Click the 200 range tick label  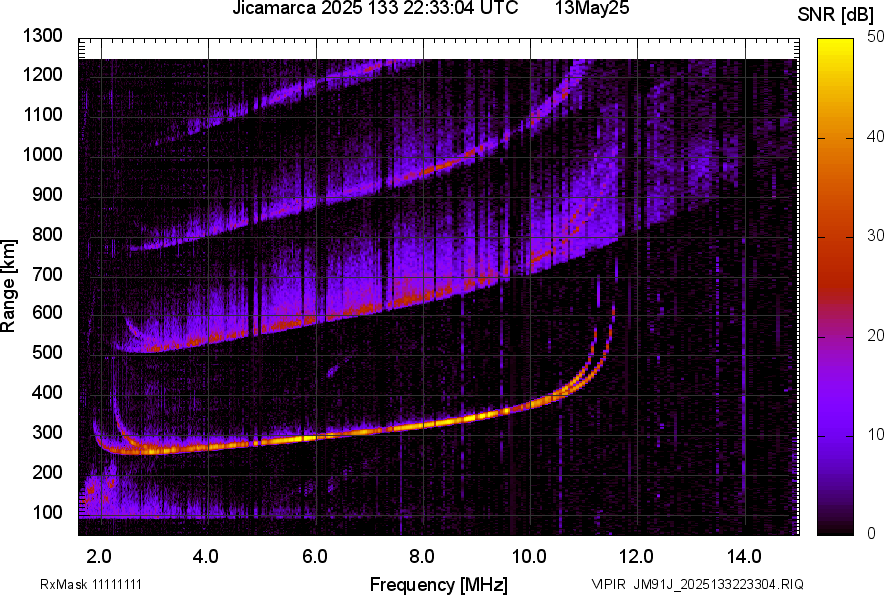tap(47, 472)
